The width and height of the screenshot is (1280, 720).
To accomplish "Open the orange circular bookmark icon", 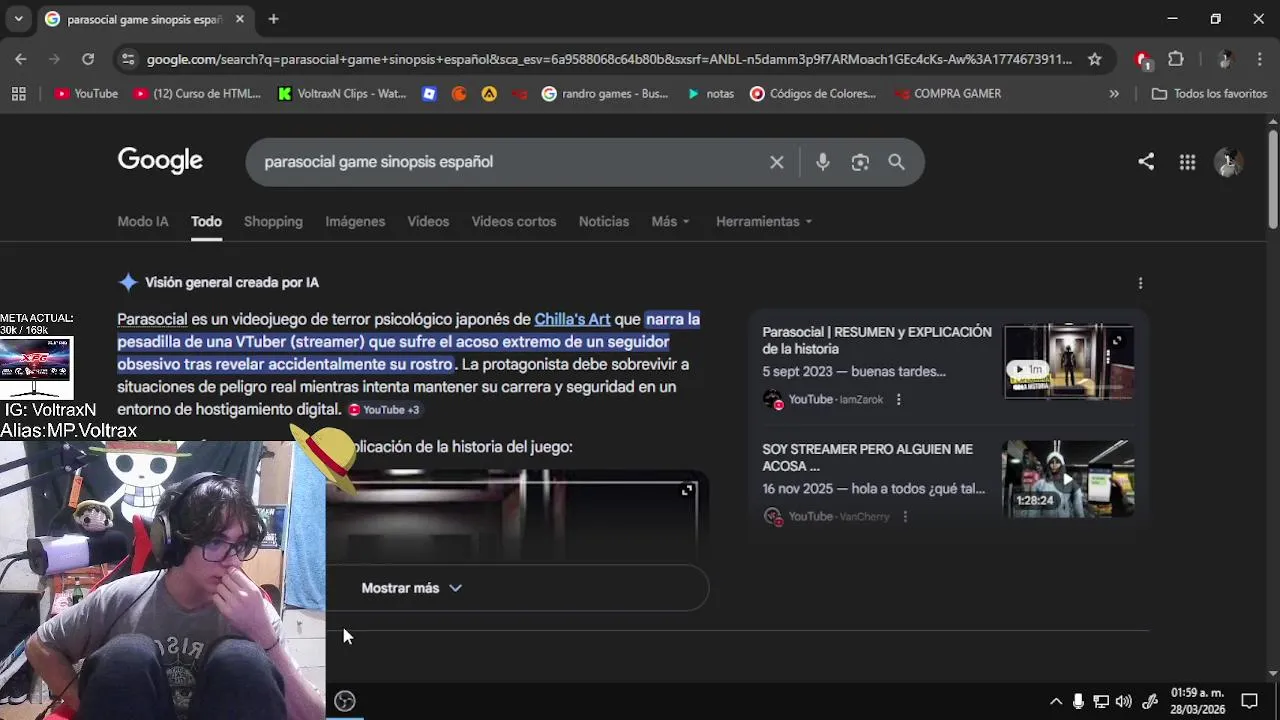I will pos(459,94).
